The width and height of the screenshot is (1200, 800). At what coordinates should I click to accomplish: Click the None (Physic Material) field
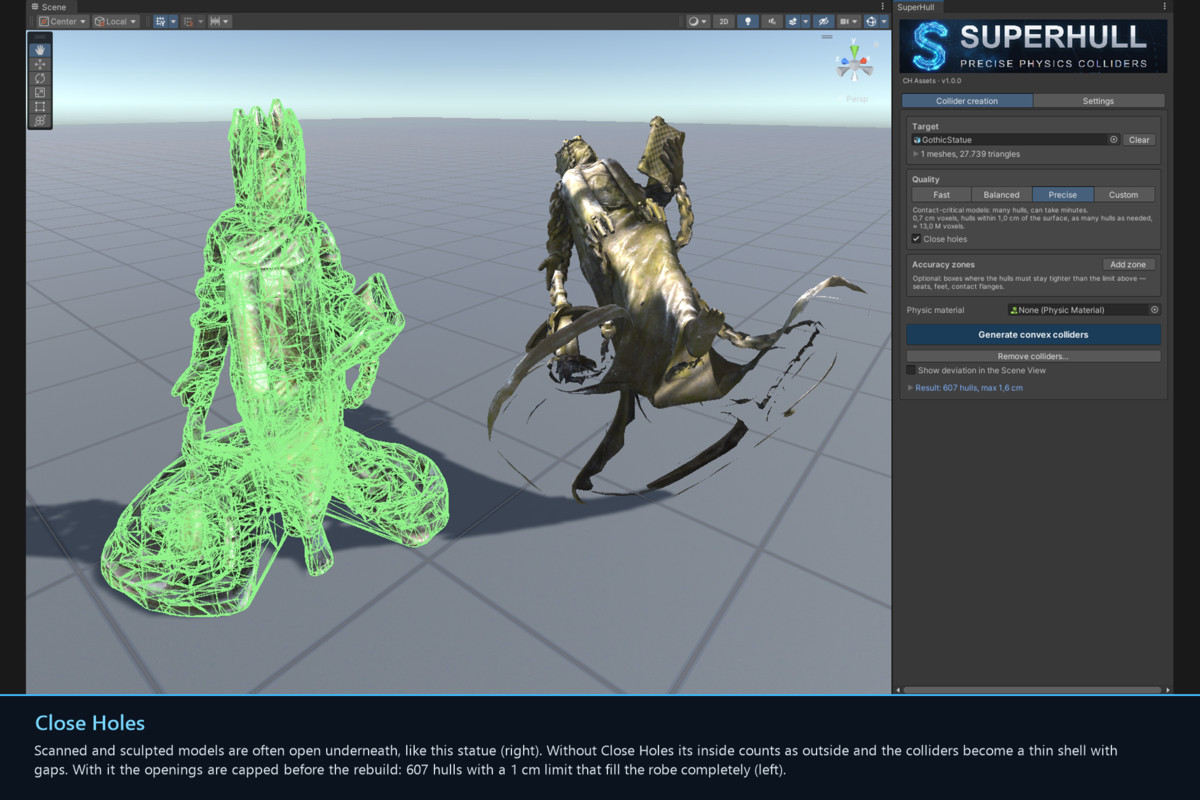click(x=1084, y=310)
